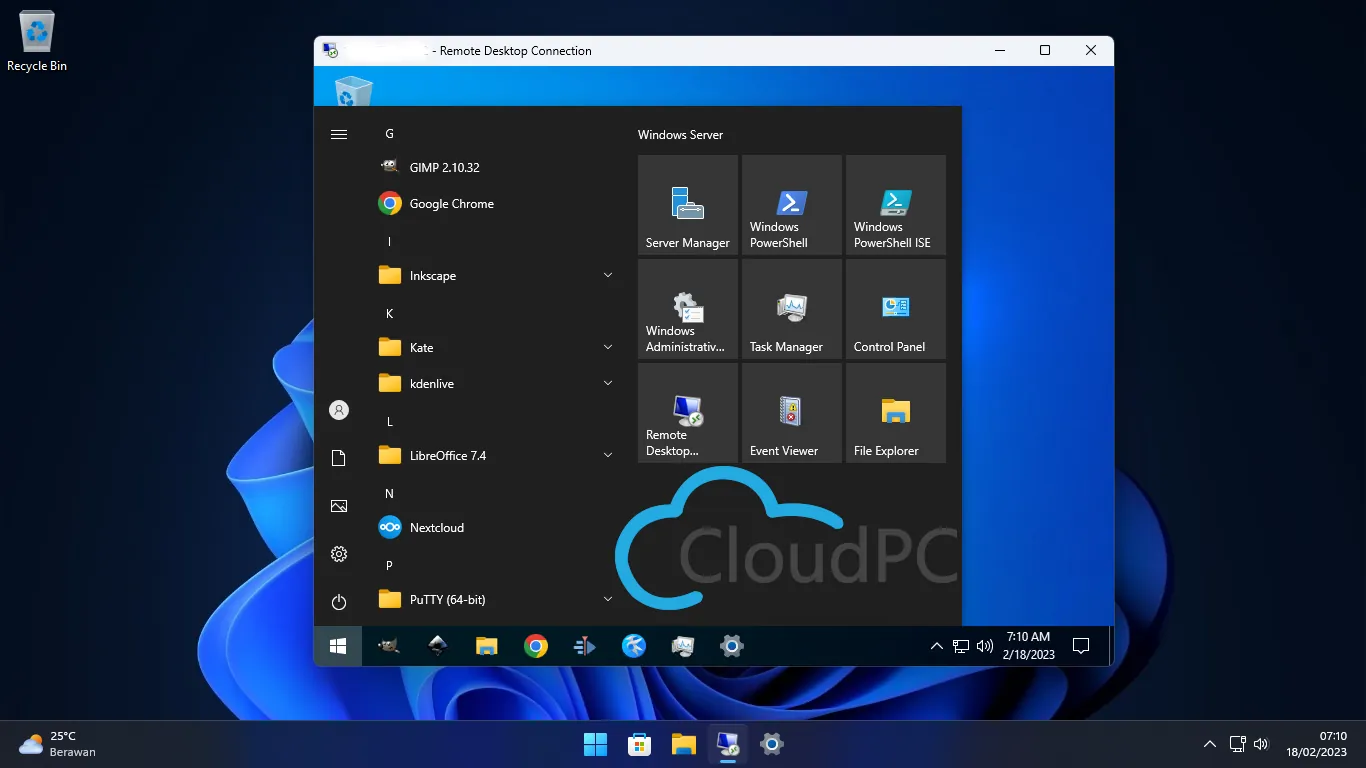The image size is (1366, 768).
Task: Open the Control Panel tile
Action: point(896,309)
